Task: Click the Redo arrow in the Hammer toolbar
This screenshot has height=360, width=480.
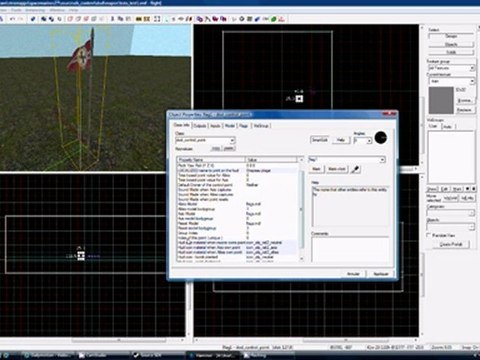Action: pos(21,19)
